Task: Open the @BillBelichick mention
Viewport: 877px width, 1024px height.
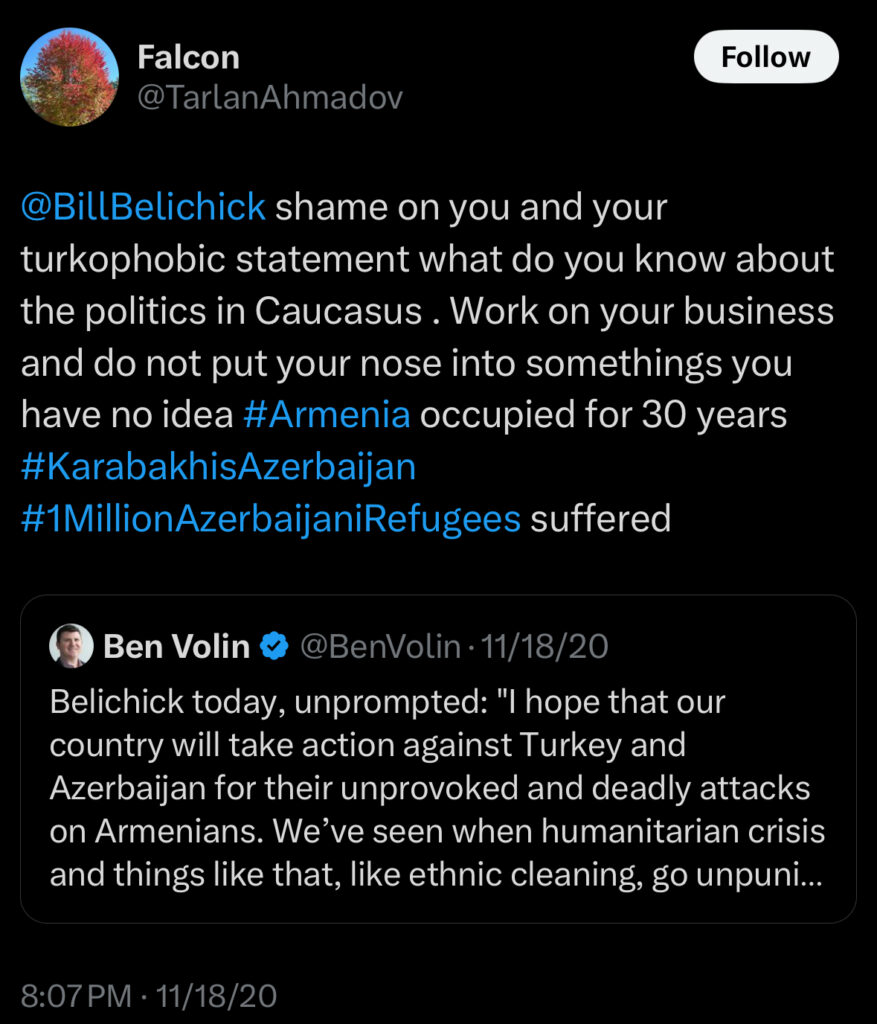Action: (143, 207)
